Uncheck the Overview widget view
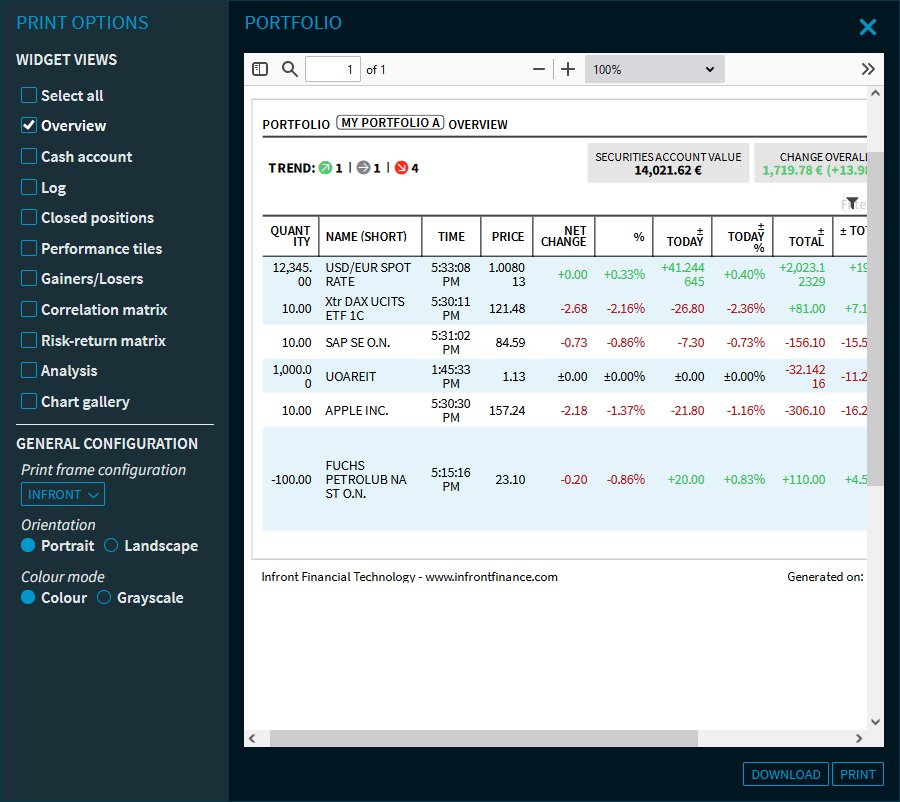 pyautogui.click(x=29, y=126)
